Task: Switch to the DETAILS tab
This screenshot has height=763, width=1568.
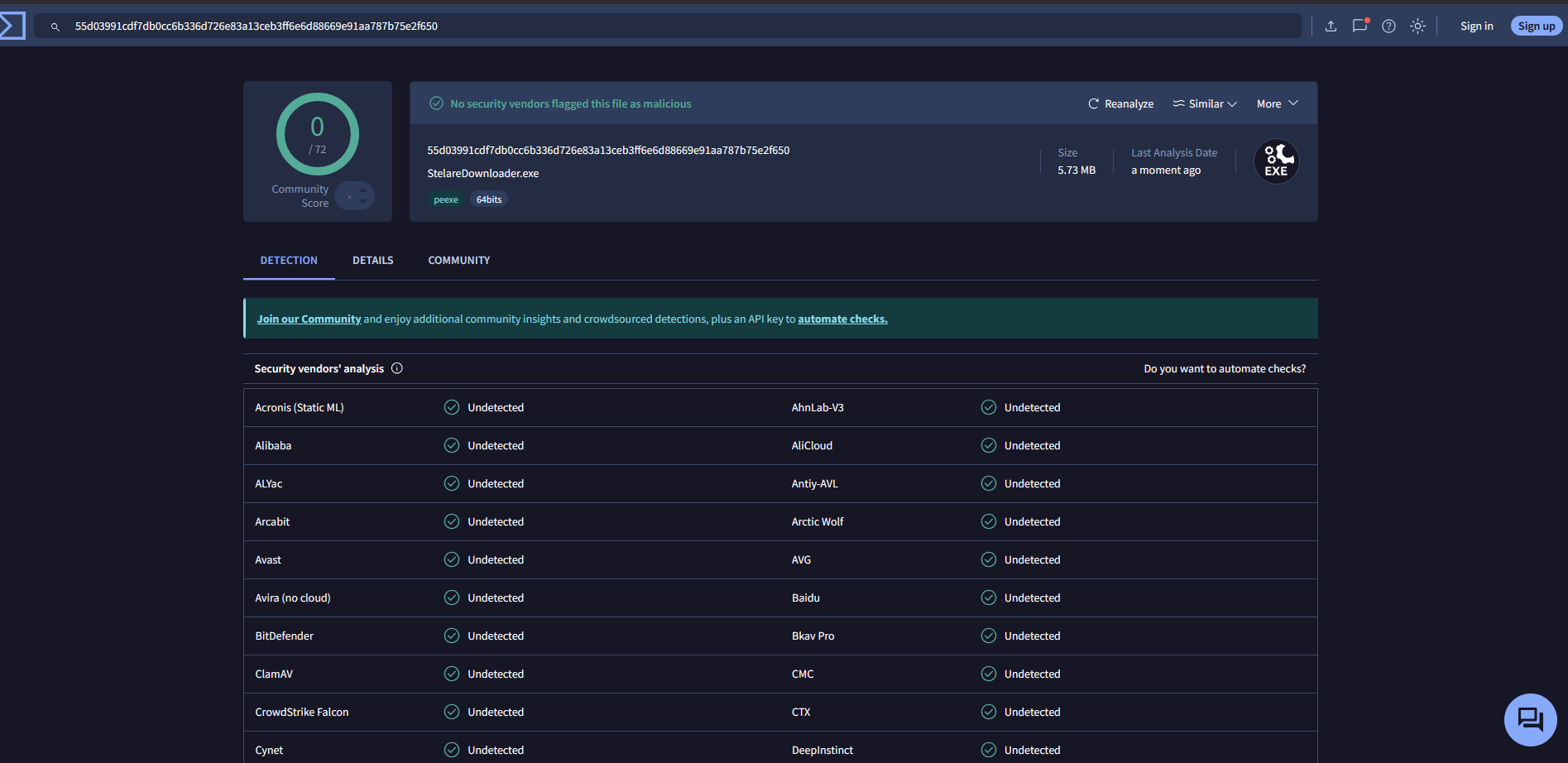Action: (x=373, y=260)
